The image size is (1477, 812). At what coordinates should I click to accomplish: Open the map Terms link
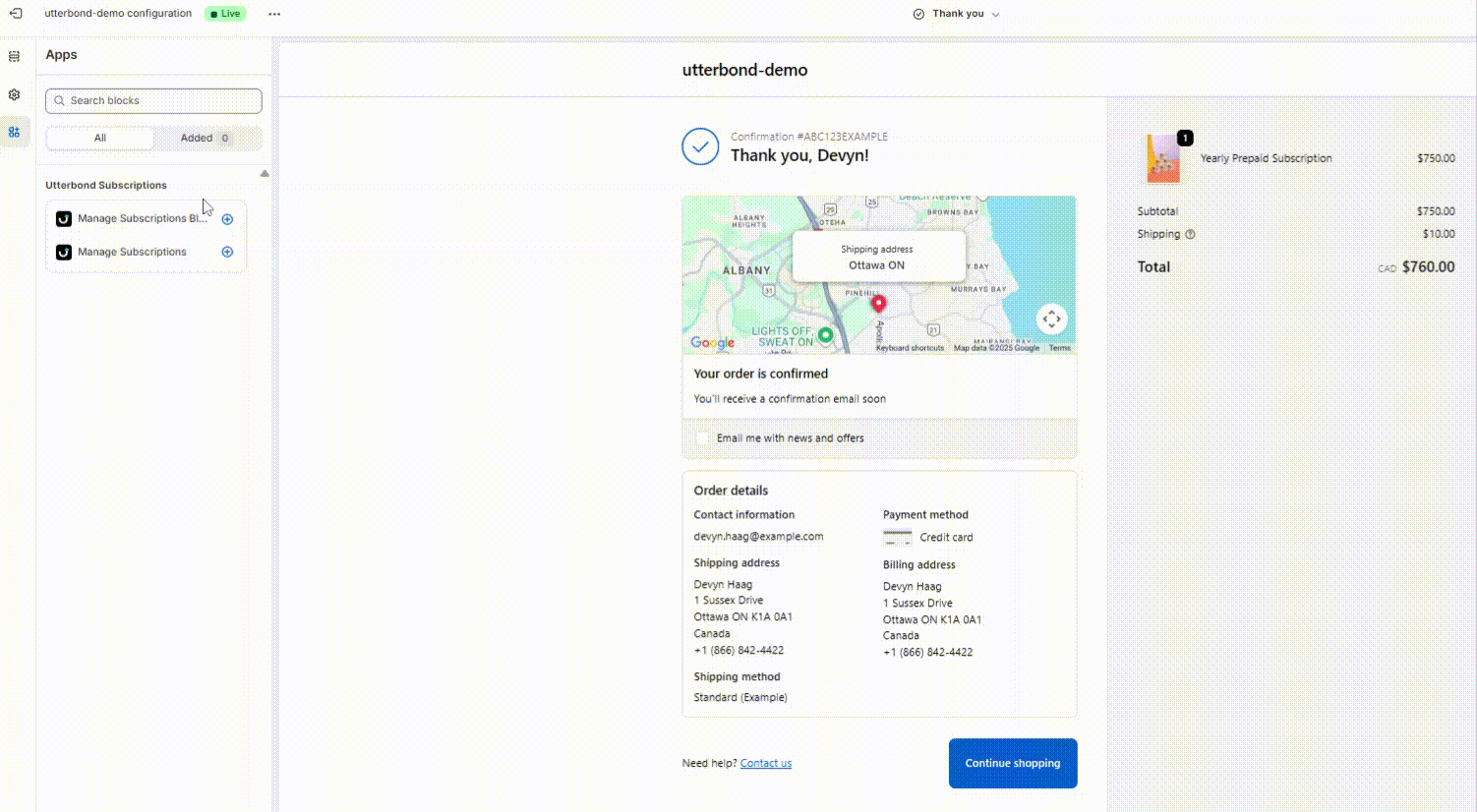click(1059, 348)
